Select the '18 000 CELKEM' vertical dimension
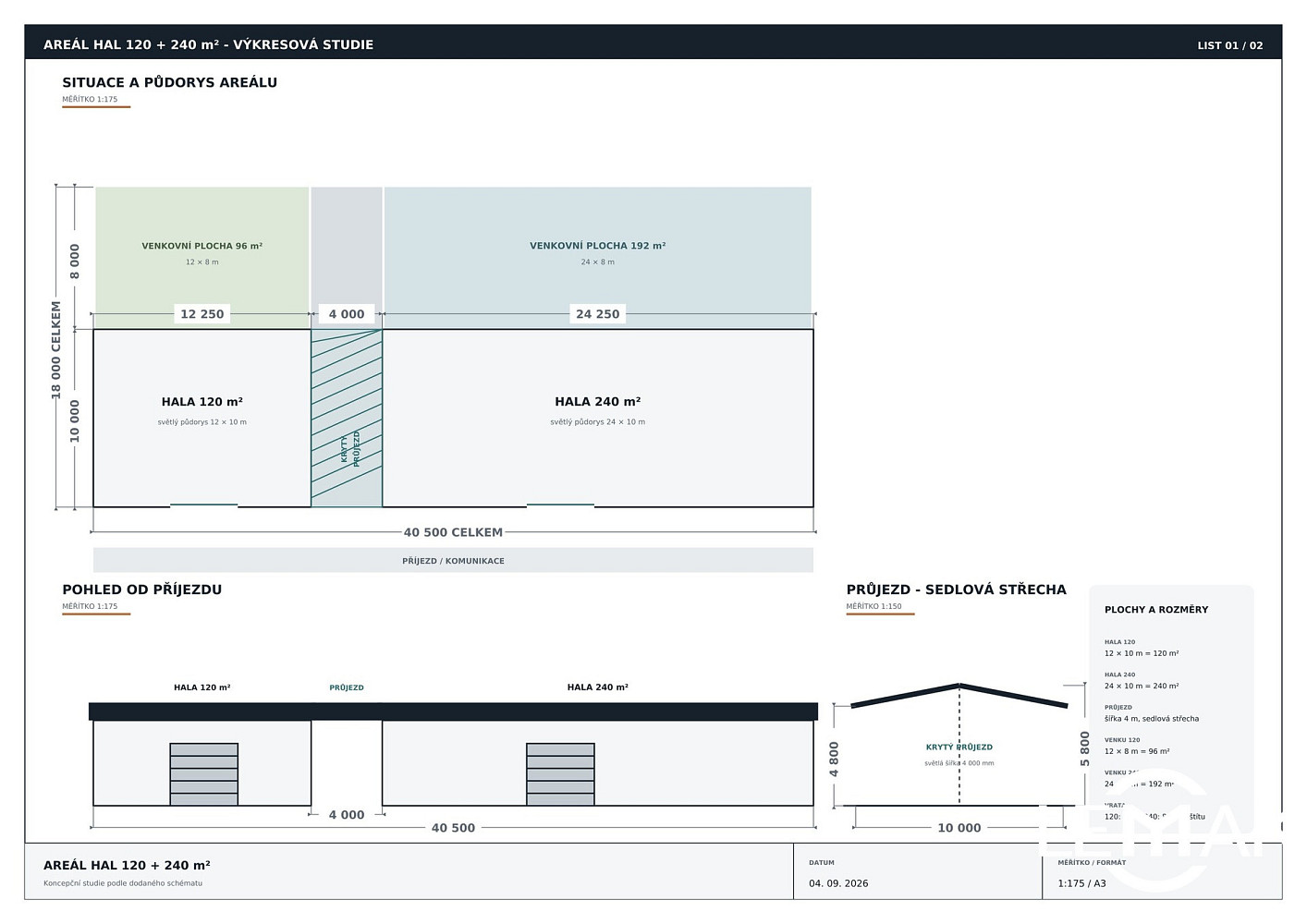 pos(55,349)
